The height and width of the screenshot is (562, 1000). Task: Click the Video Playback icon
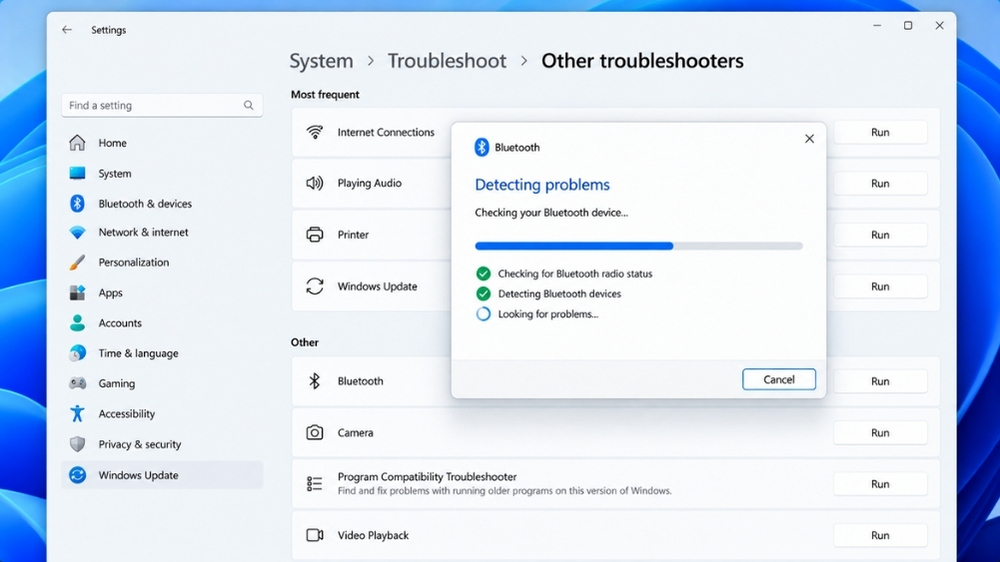tap(314, 535)
